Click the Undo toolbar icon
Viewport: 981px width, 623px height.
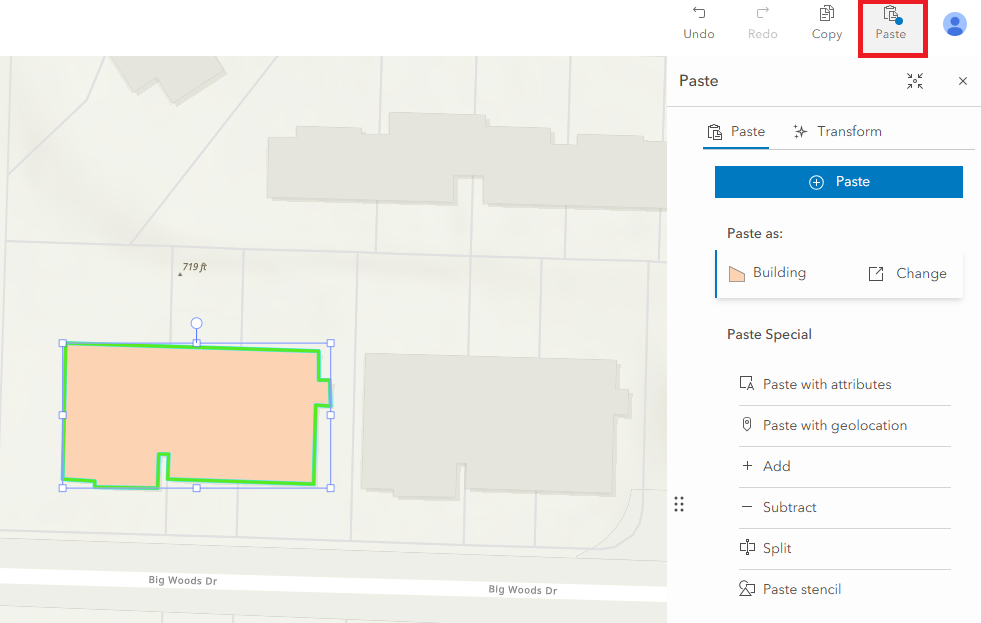click(698, 23)
